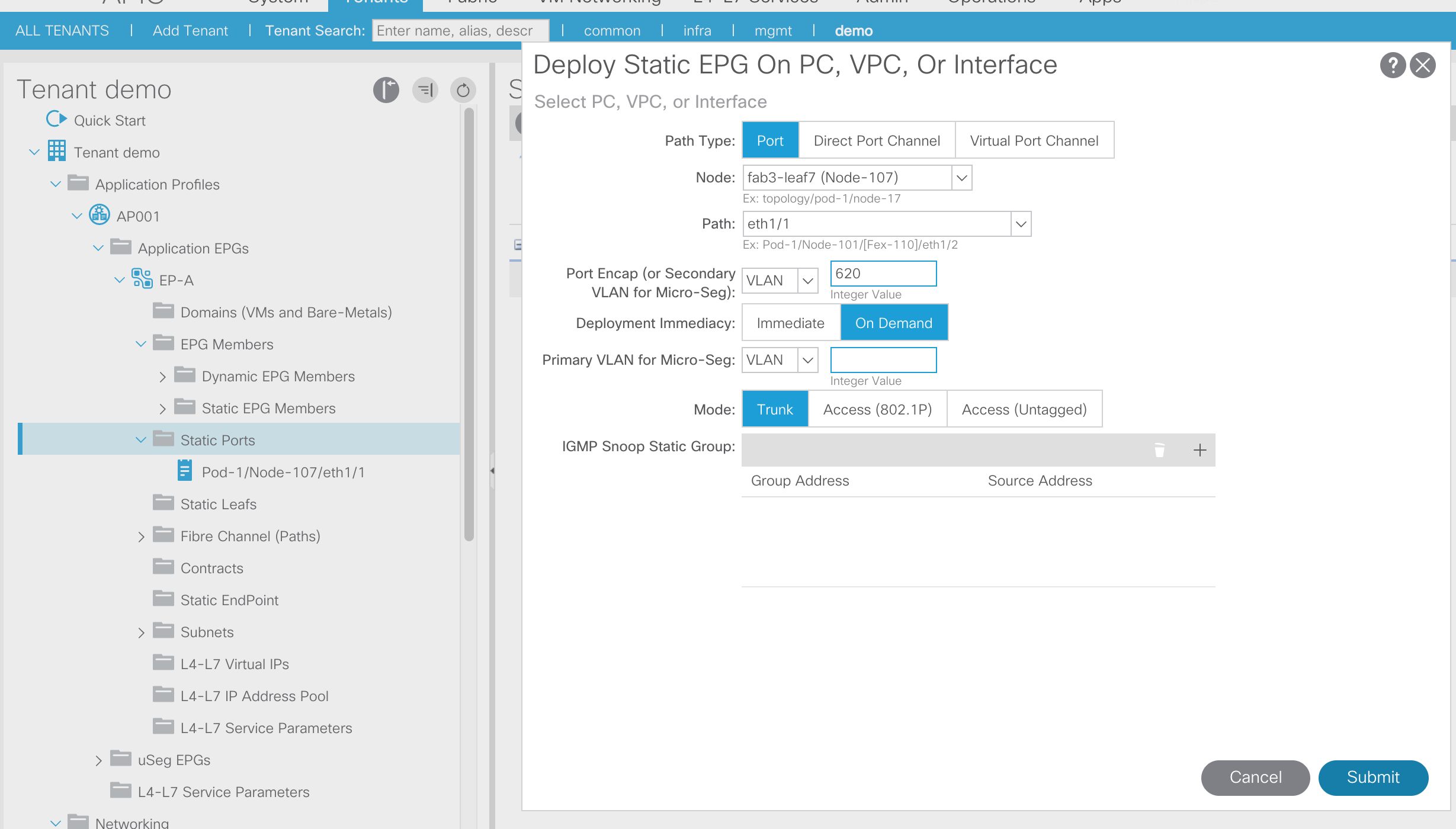Open the Node dropdown list
This screenshot has width=1456, height=829.
(x=961, y=178)
